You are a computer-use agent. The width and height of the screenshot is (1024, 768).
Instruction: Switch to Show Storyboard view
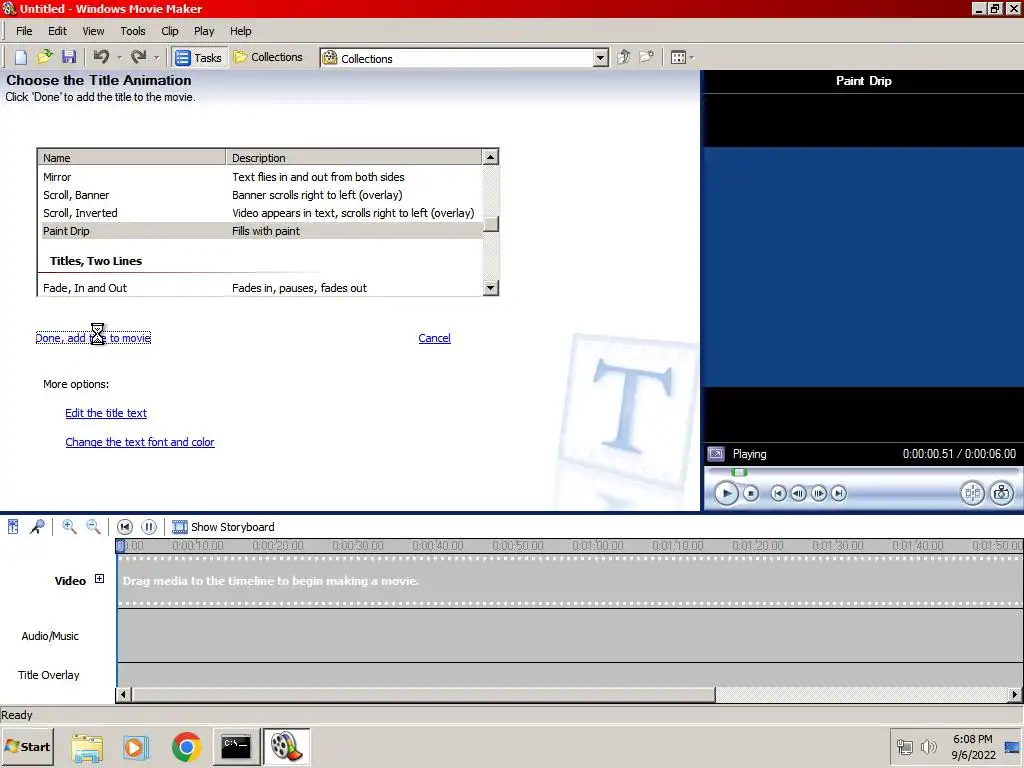tap(223, 527)
